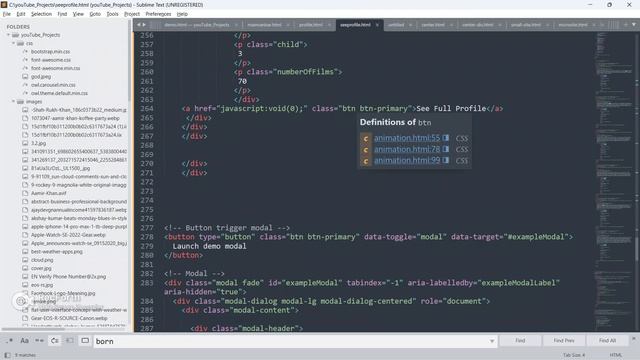Open the View menu

[x=78, y=14]
